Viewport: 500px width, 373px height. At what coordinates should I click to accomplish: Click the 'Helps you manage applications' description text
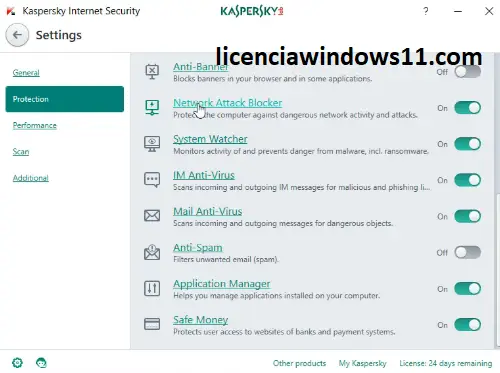(276, 296)
